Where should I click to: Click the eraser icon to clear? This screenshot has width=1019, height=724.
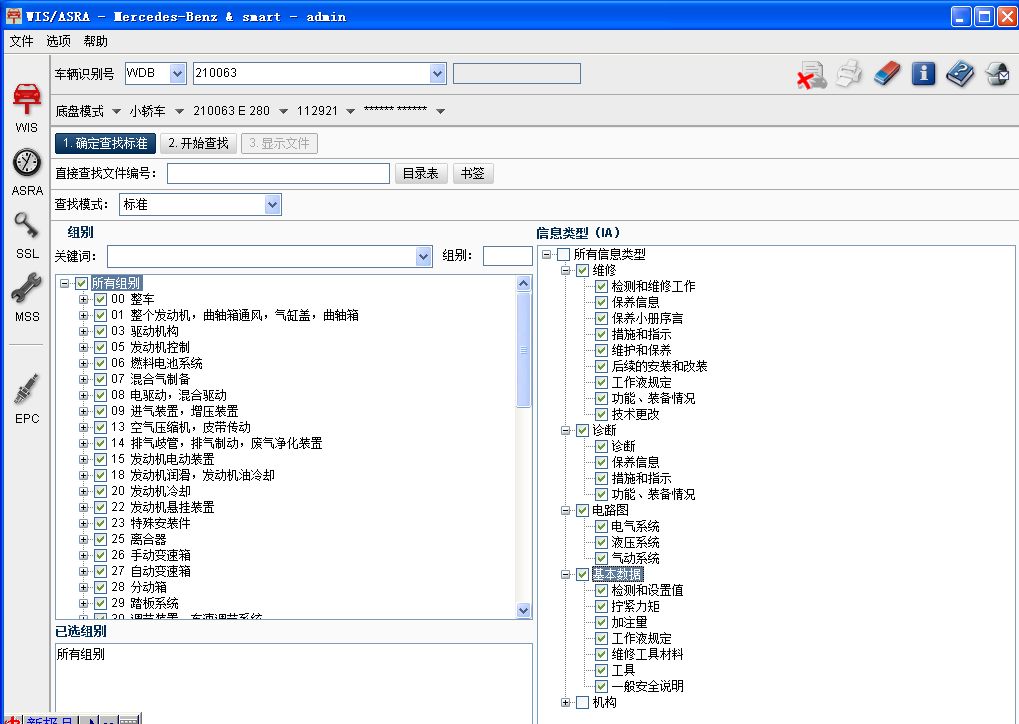coord(886,74)
